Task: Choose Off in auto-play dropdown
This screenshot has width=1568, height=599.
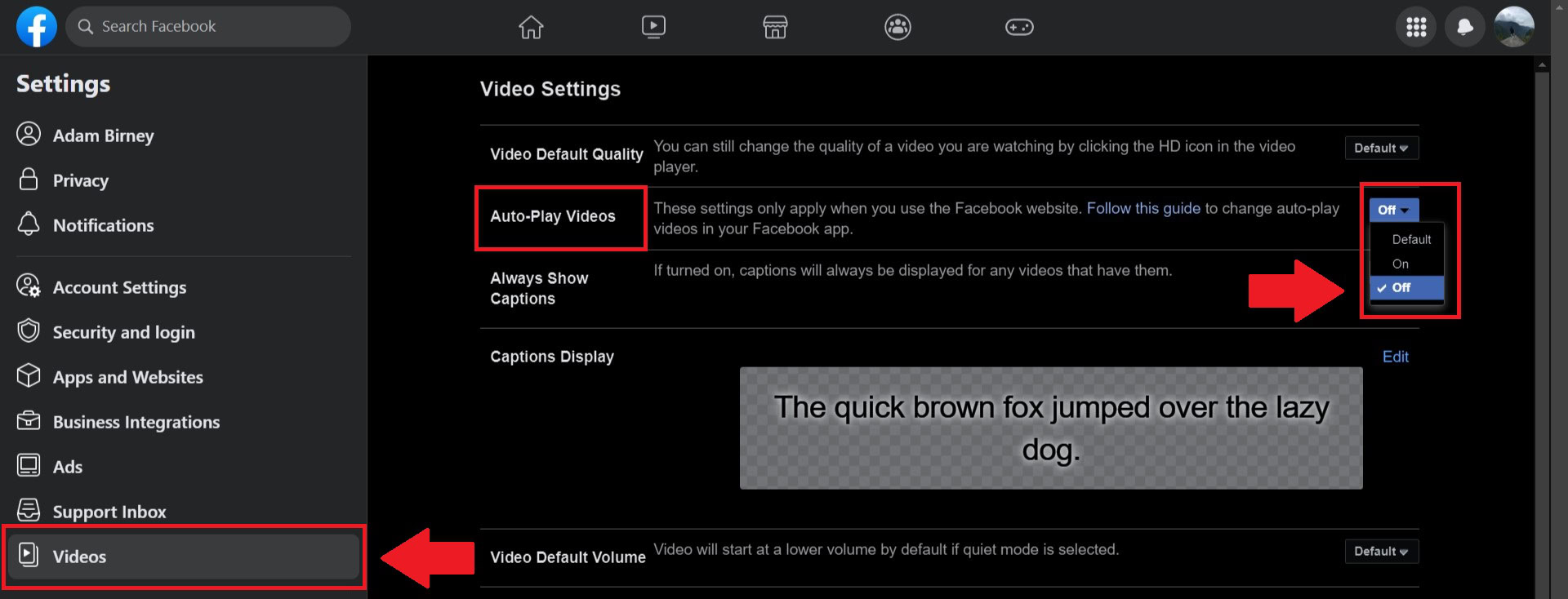Action: [x=1406, y=287]
